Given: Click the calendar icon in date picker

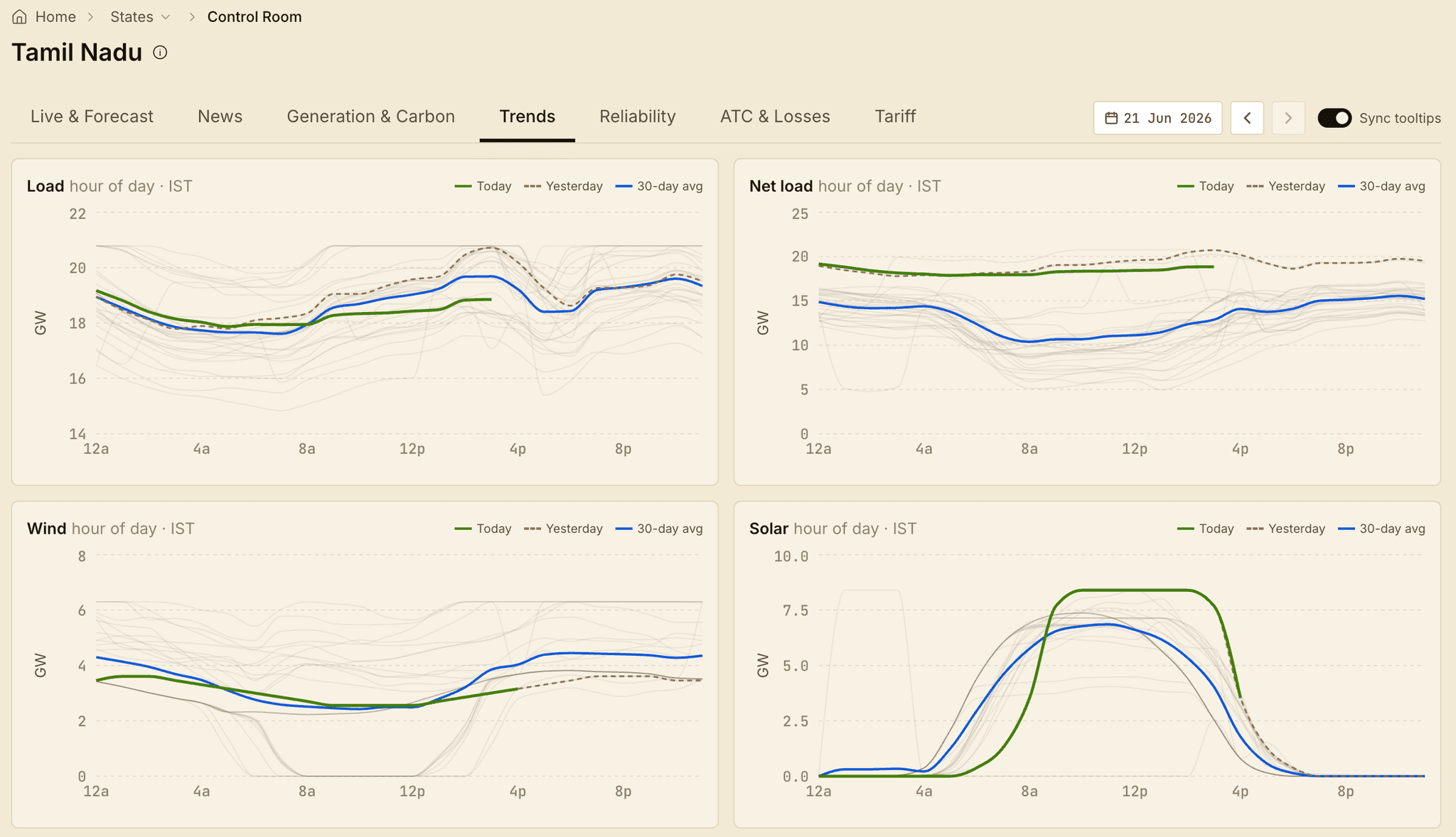Looking at the screenshot, I should click(x=1111, y=118).
